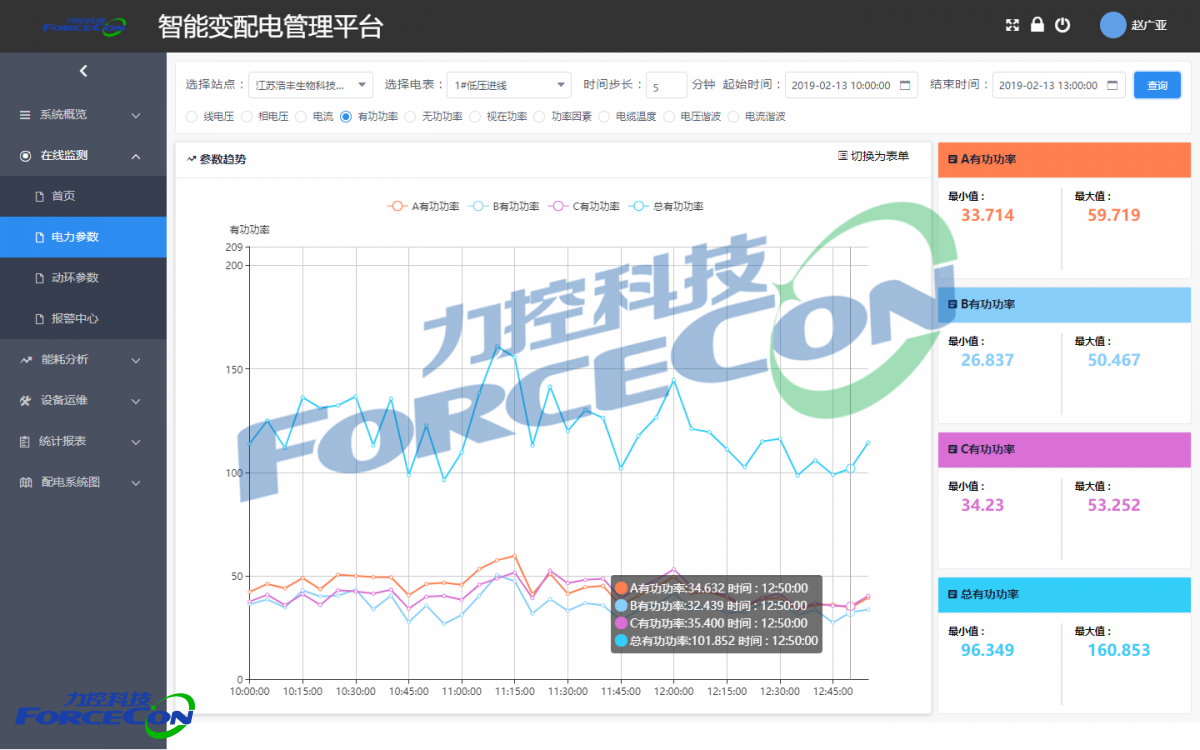Screen dimensions: 1200x750
Task: Open the 选择站点 dropdown
Action: 310,85
